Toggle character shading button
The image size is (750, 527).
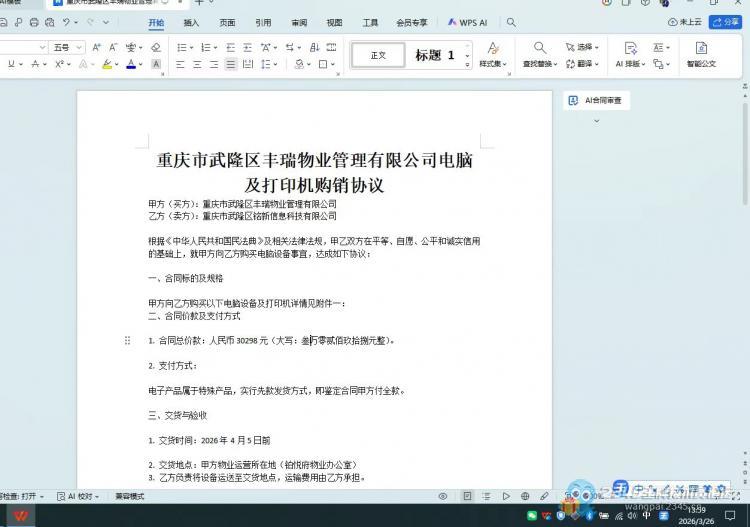155,64
